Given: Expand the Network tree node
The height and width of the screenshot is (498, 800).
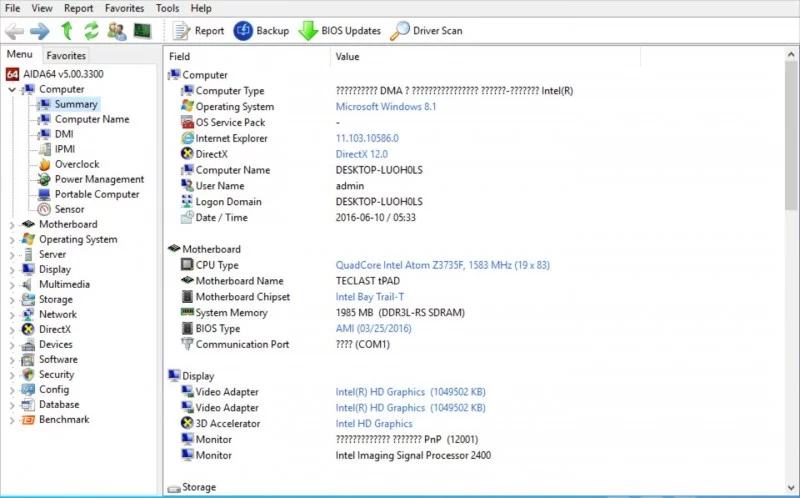Looking at the screenshot, I should 12,315.
